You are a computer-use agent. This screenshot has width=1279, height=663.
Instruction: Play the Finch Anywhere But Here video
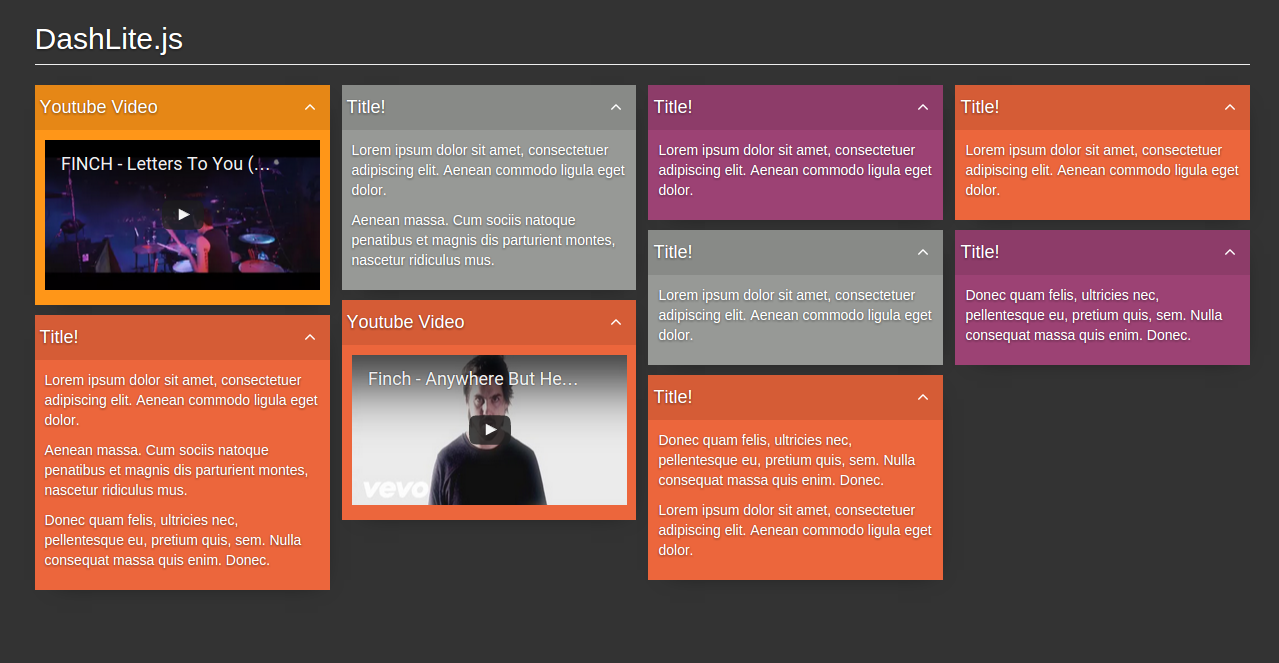490,430
